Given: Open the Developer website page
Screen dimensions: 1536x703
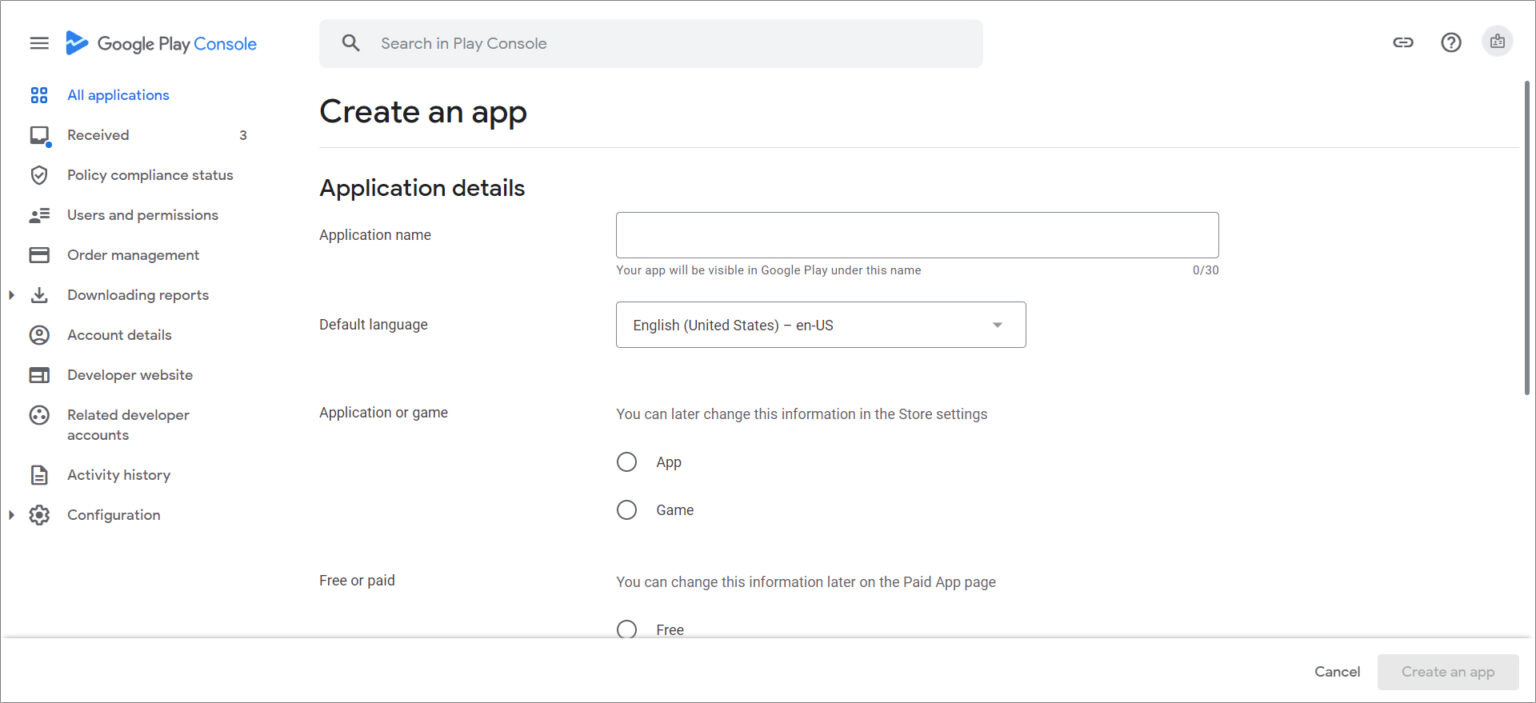Looking at the screenshot, I should pyautogui.click(x=130, y=374).
